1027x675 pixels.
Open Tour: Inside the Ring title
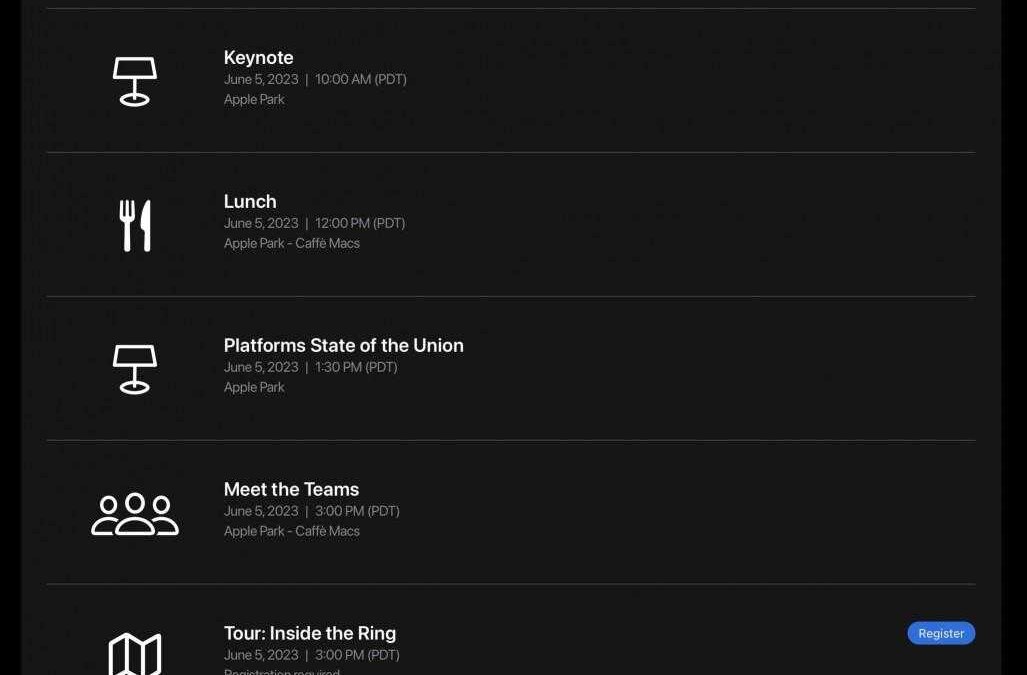coord(309,634)
